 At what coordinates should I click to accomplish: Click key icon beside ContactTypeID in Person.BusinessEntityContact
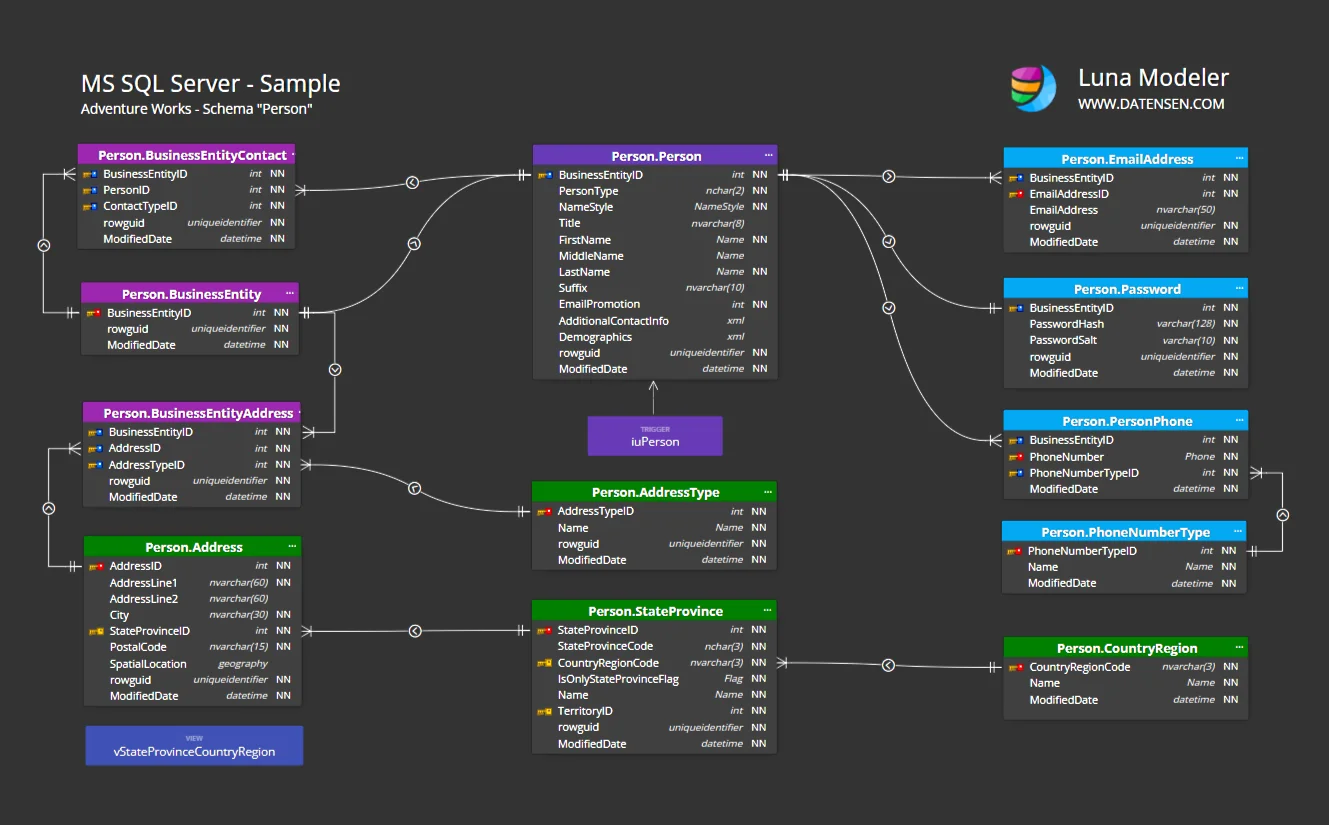tap(90, 206)
